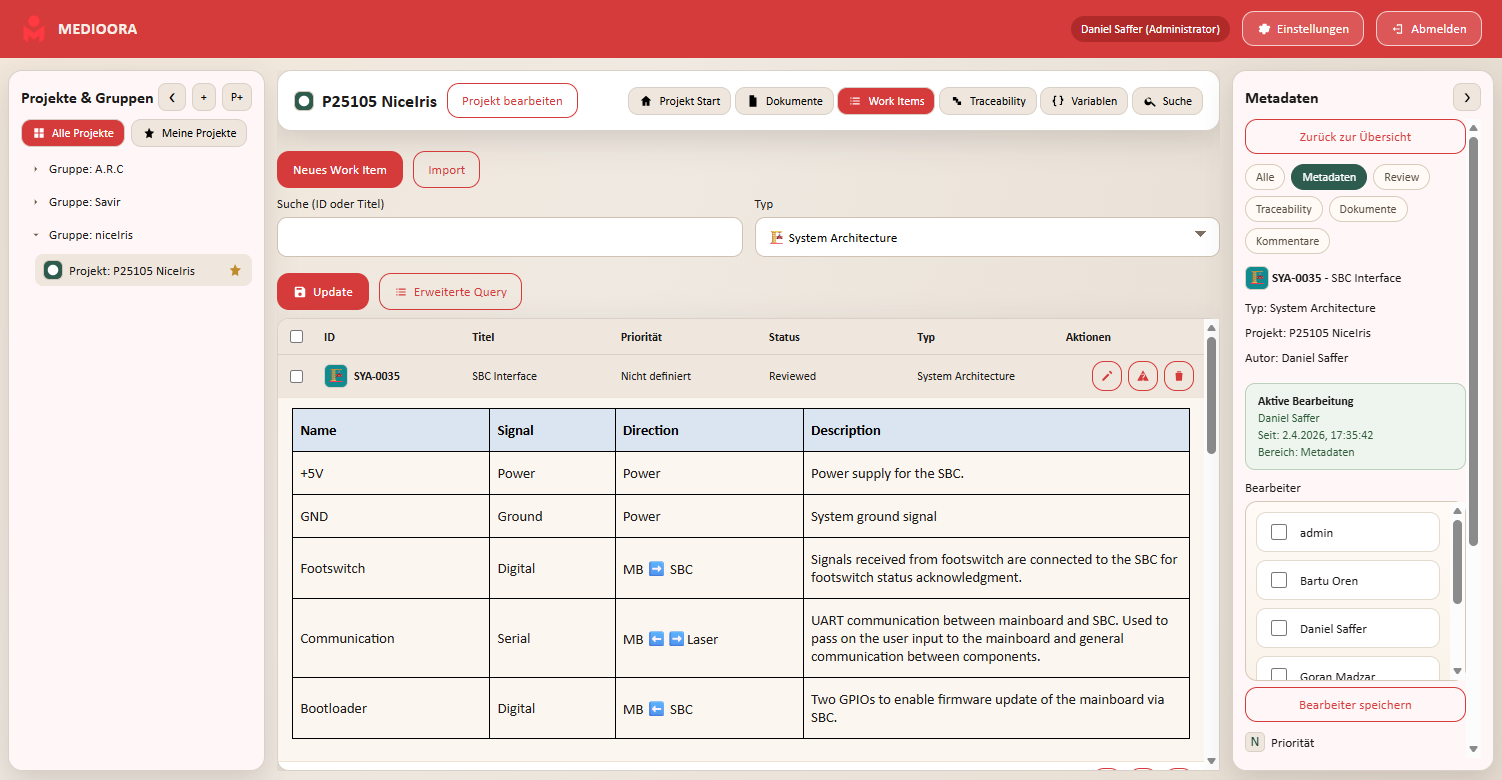This screenshot has width=1502, height=780.
Task: Click the P+ add project icon
Action: pos(236,97)
